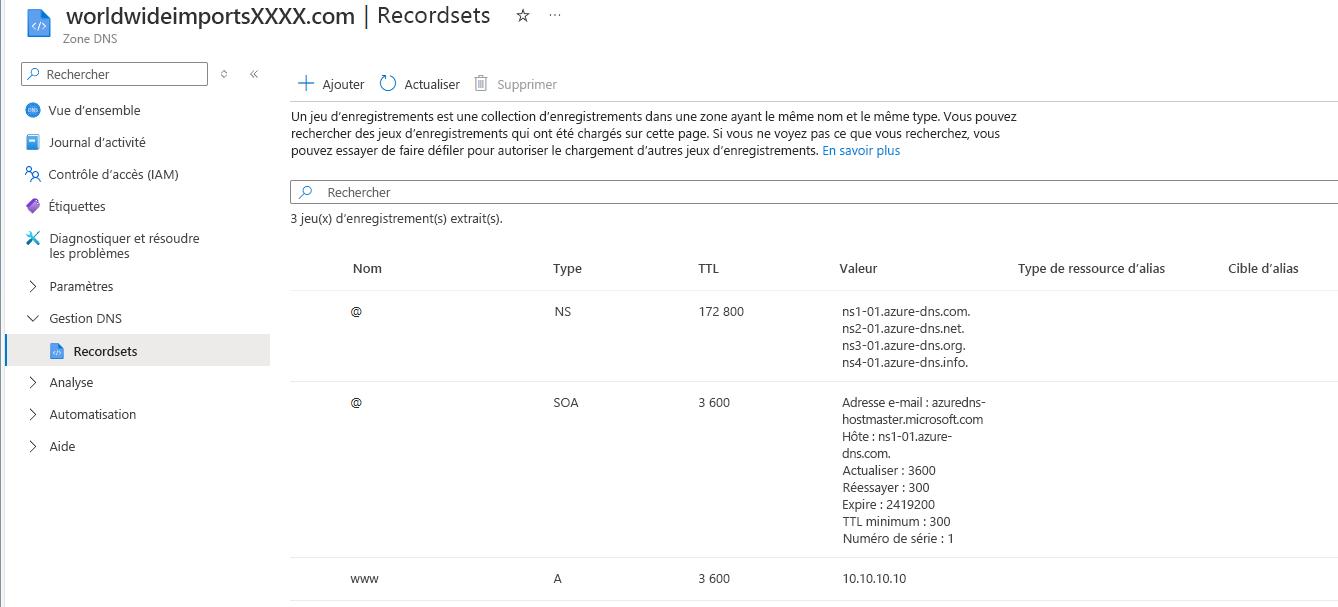Go to Contrôle d'accès (IAM)

113,174
